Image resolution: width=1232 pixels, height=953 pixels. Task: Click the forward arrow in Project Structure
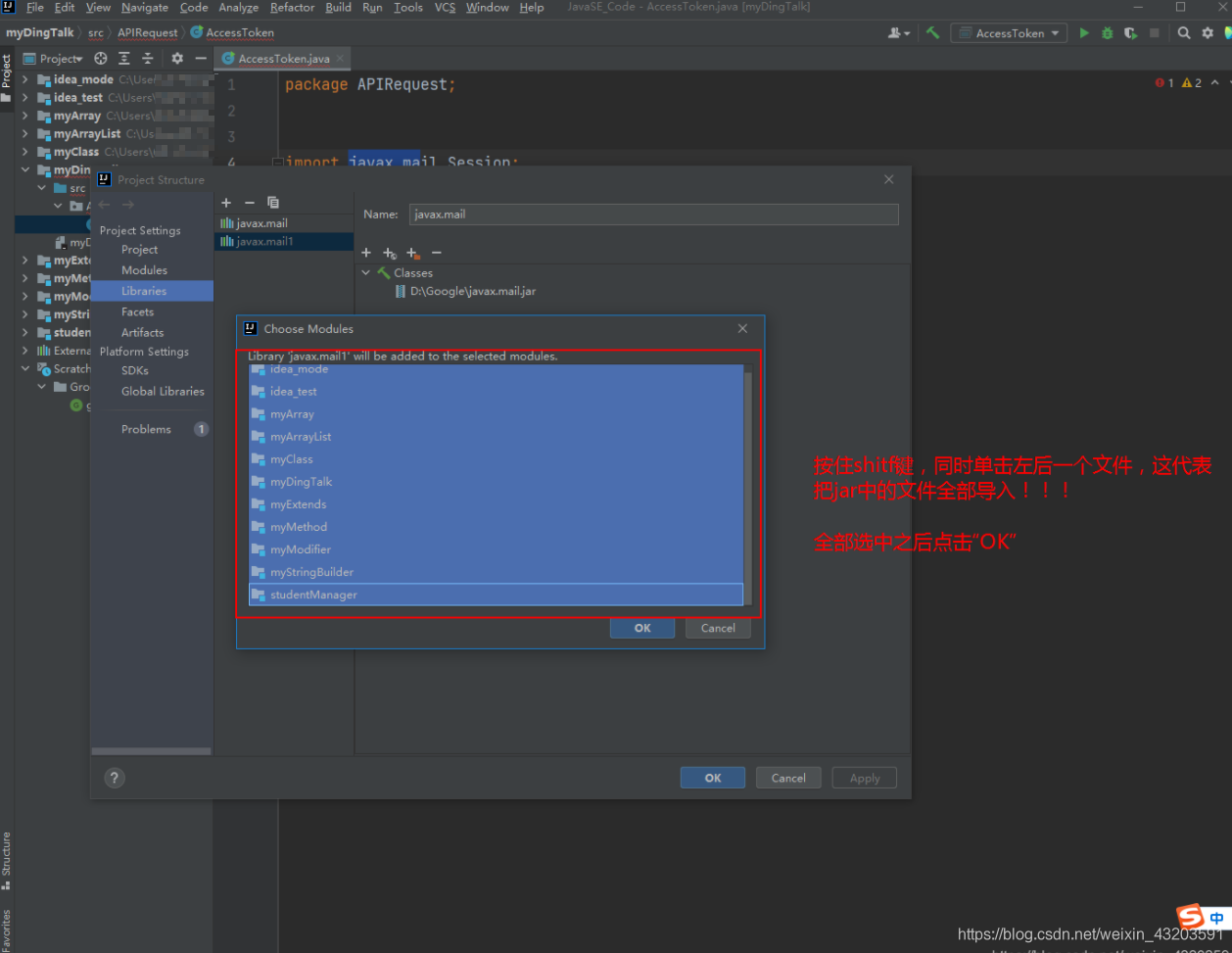128,205
